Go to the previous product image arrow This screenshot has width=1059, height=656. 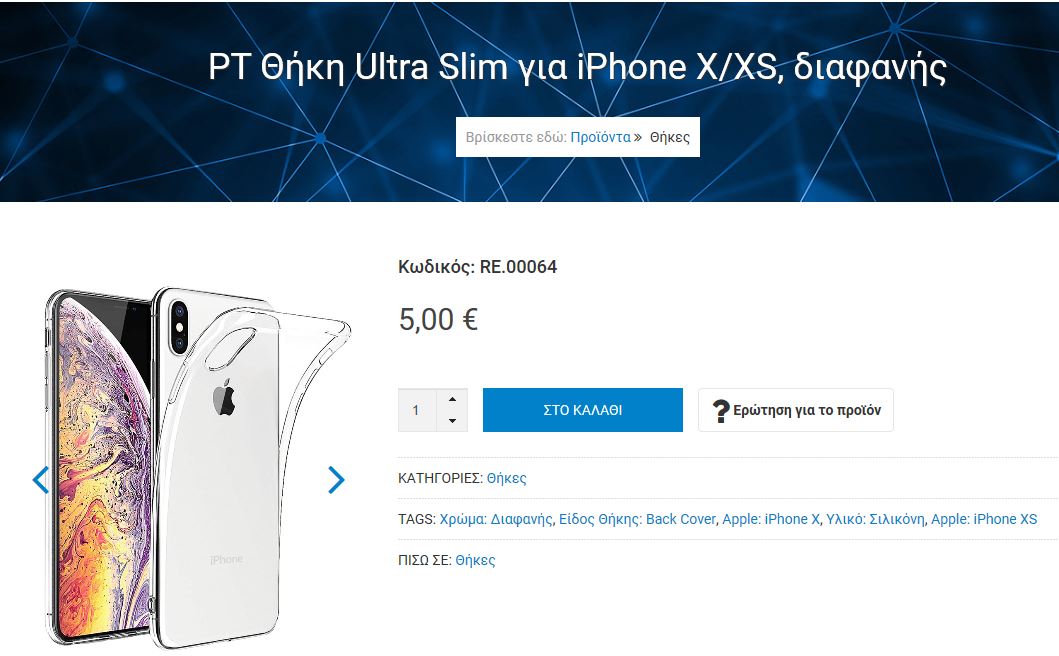pyautogui.click(x=41, y=480)
